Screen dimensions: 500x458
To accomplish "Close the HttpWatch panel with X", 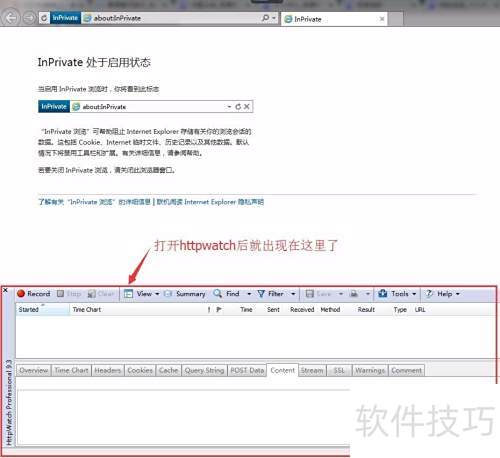I will pyautogui.click(x=5, y=290).
